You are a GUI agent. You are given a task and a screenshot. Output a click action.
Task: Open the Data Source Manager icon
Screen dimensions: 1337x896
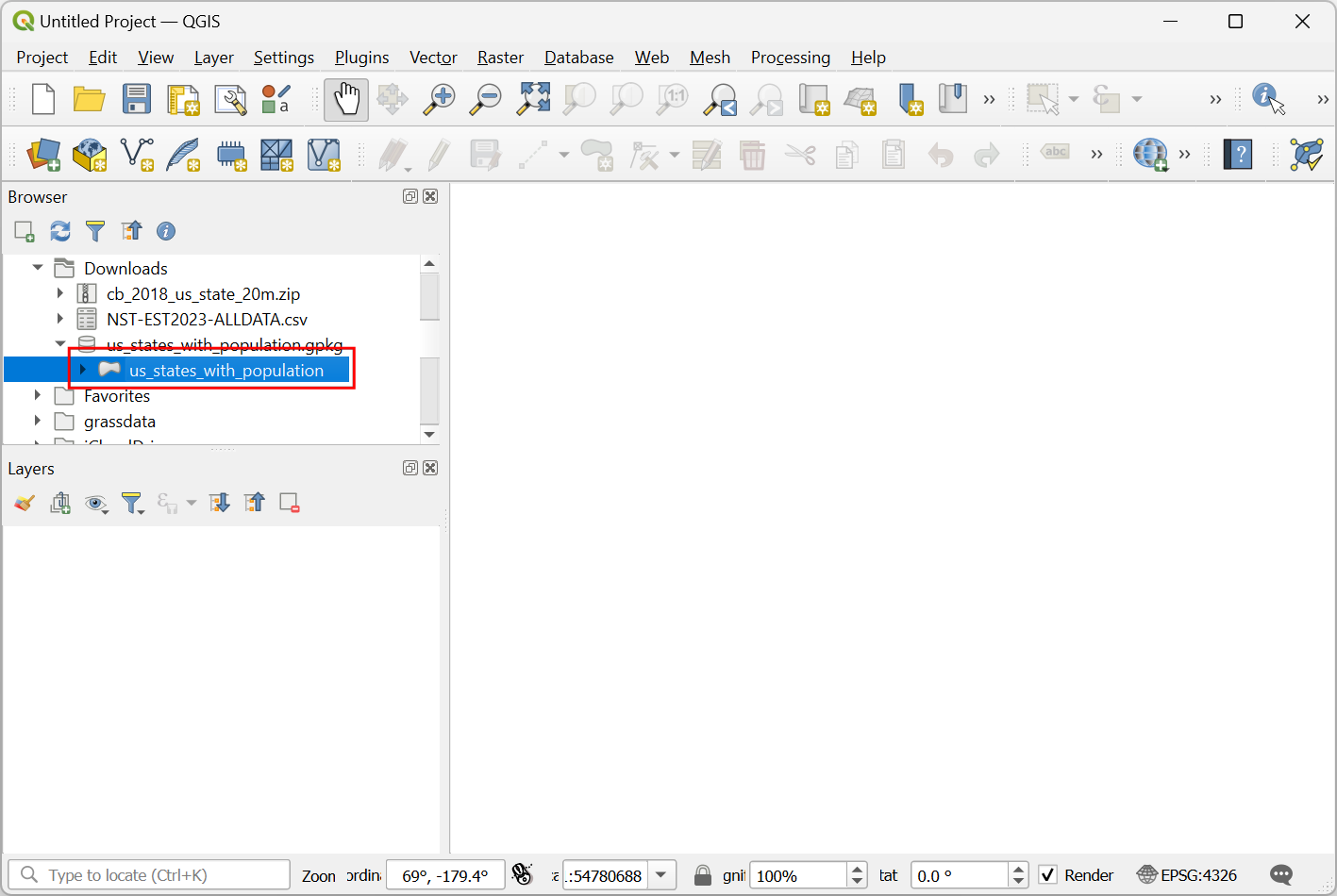click(43, 155)
